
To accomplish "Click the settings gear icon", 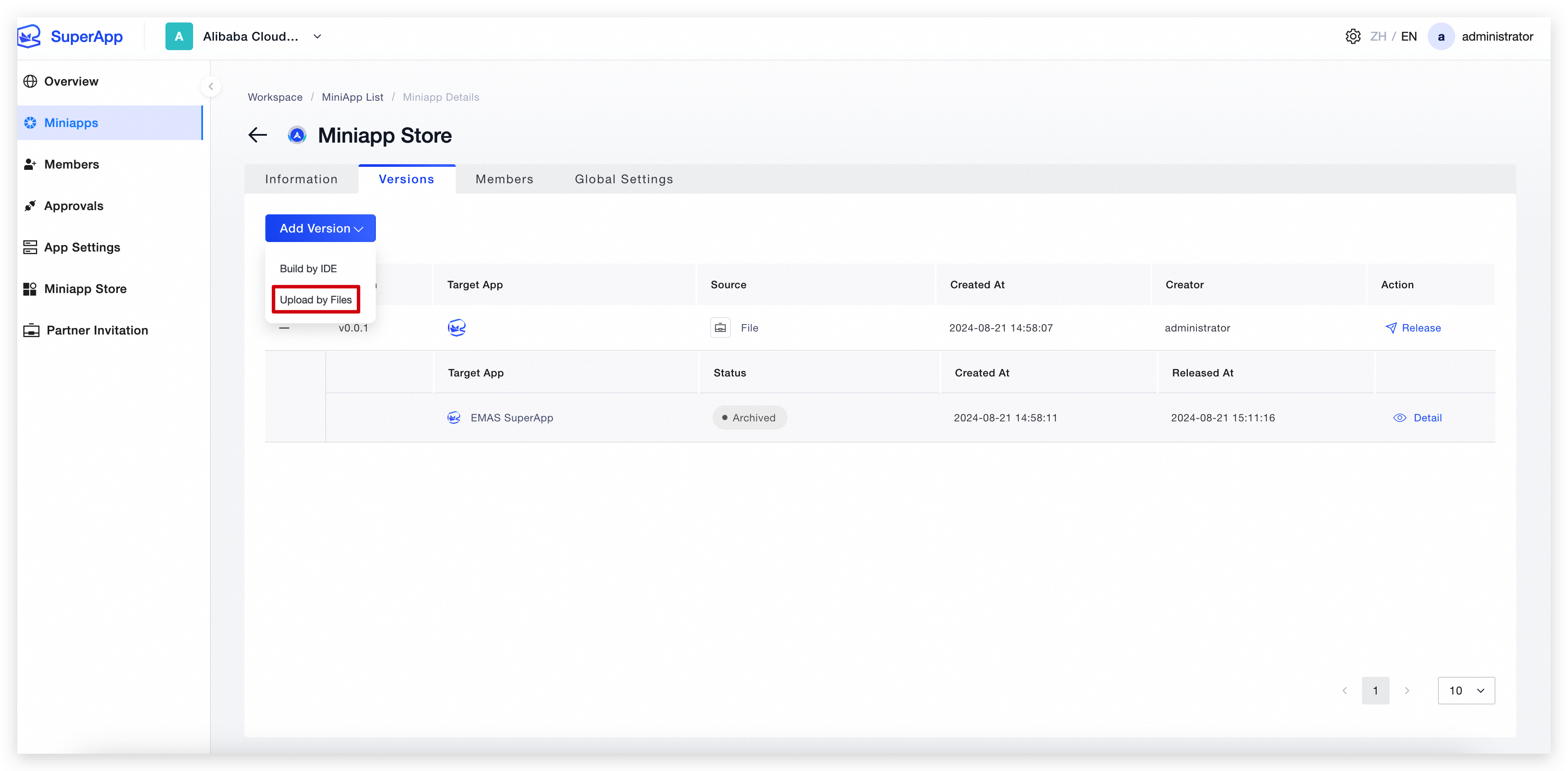I will (x=1352, y=37).
